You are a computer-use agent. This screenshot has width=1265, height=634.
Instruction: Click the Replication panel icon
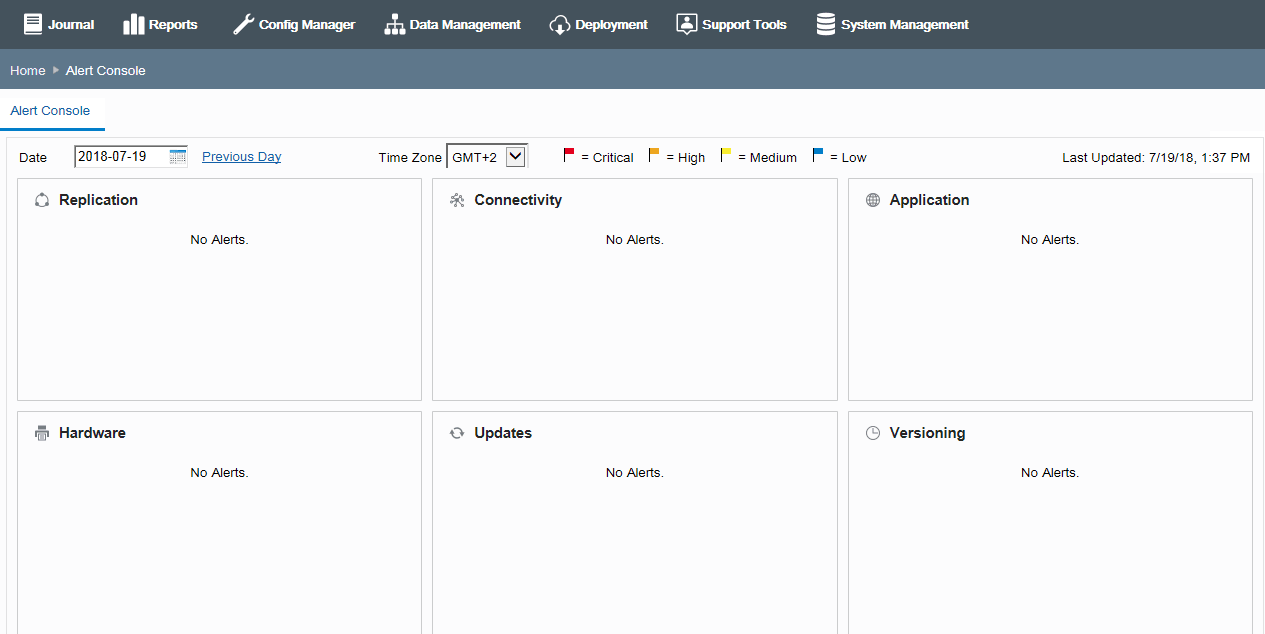(42, 200)
